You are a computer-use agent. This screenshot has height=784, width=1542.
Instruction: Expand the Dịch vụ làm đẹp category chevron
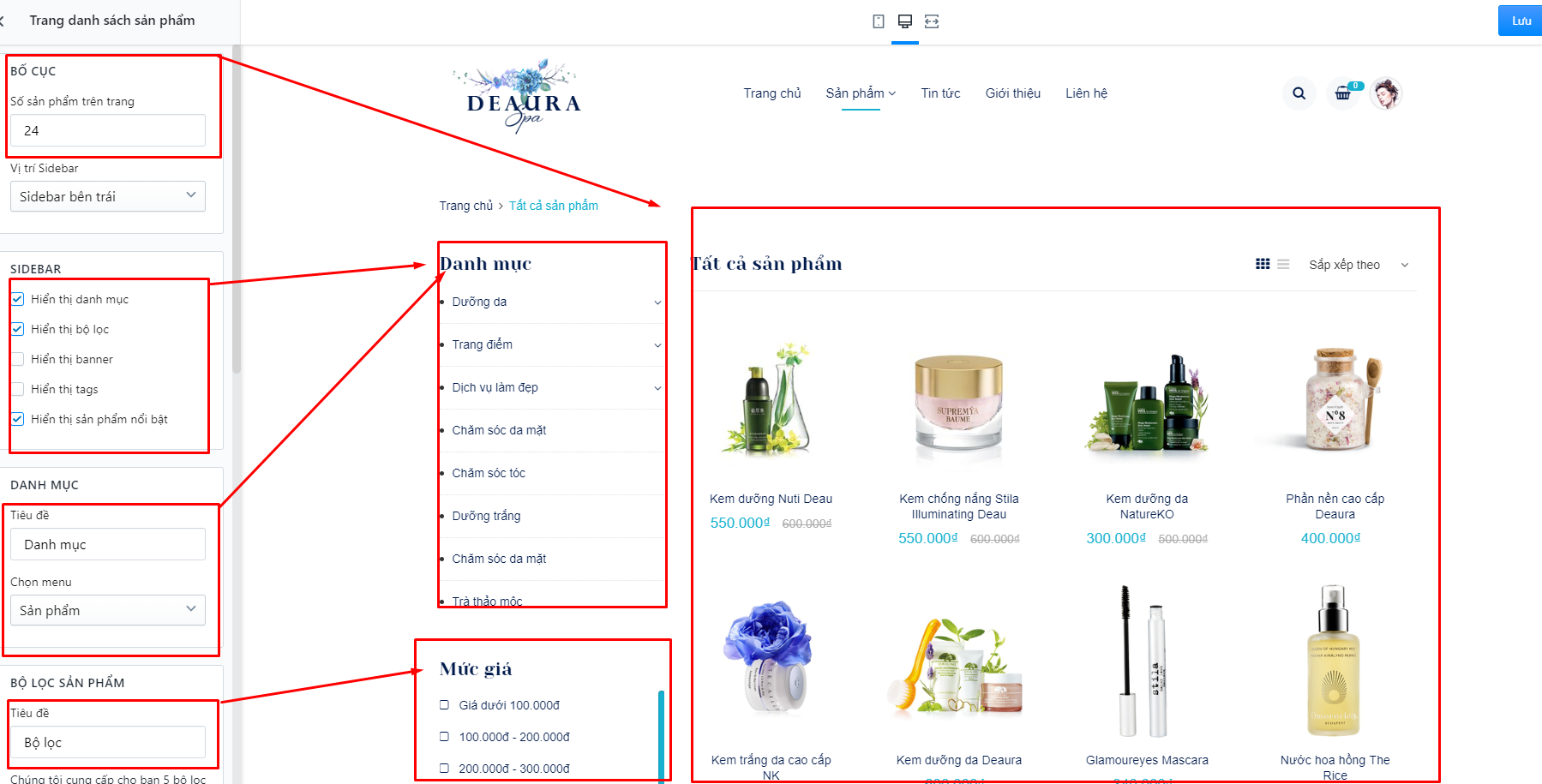[657, 388]
